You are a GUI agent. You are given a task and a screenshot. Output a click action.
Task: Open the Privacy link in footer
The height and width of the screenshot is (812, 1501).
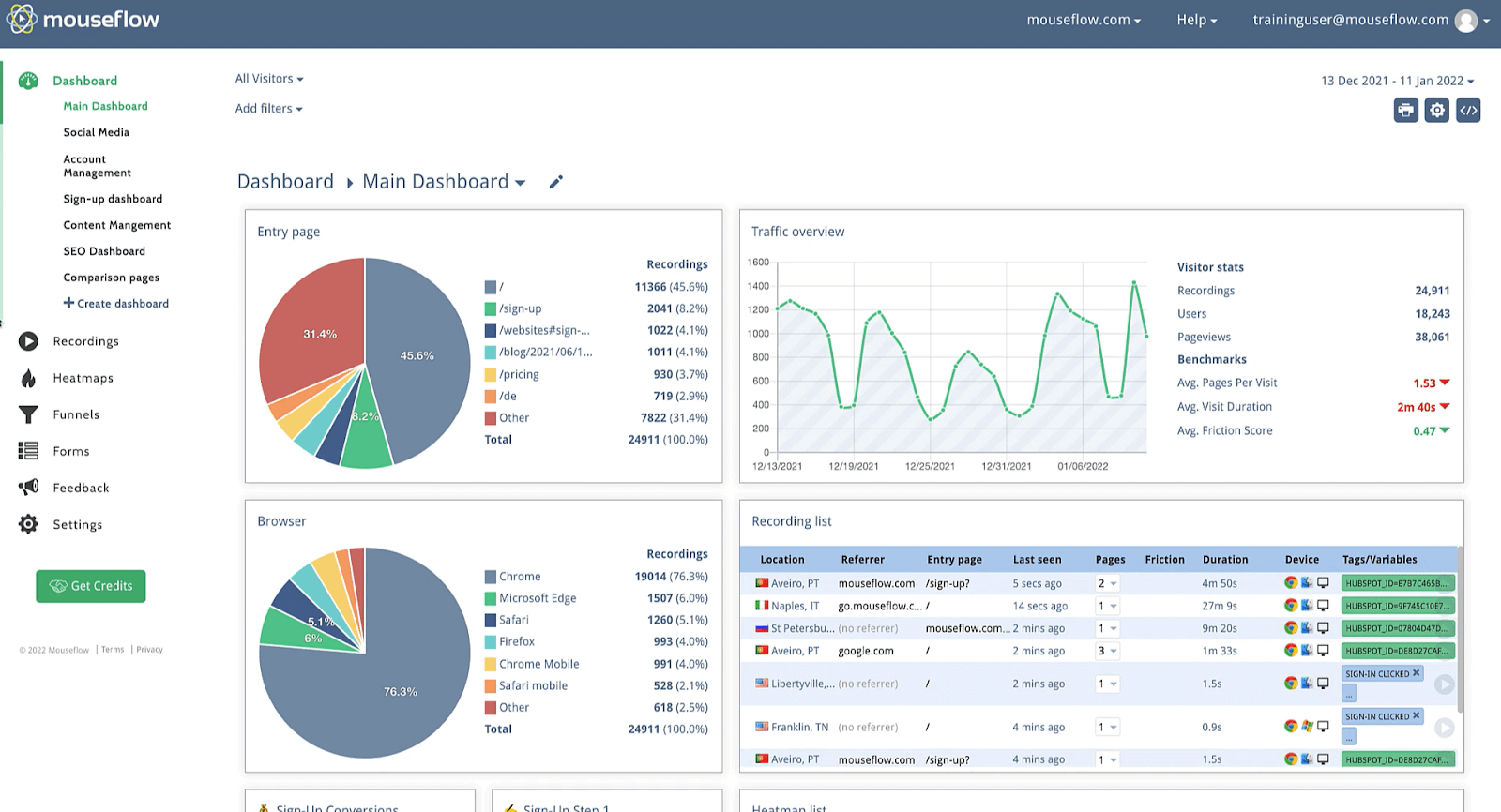tap(149, 649)
